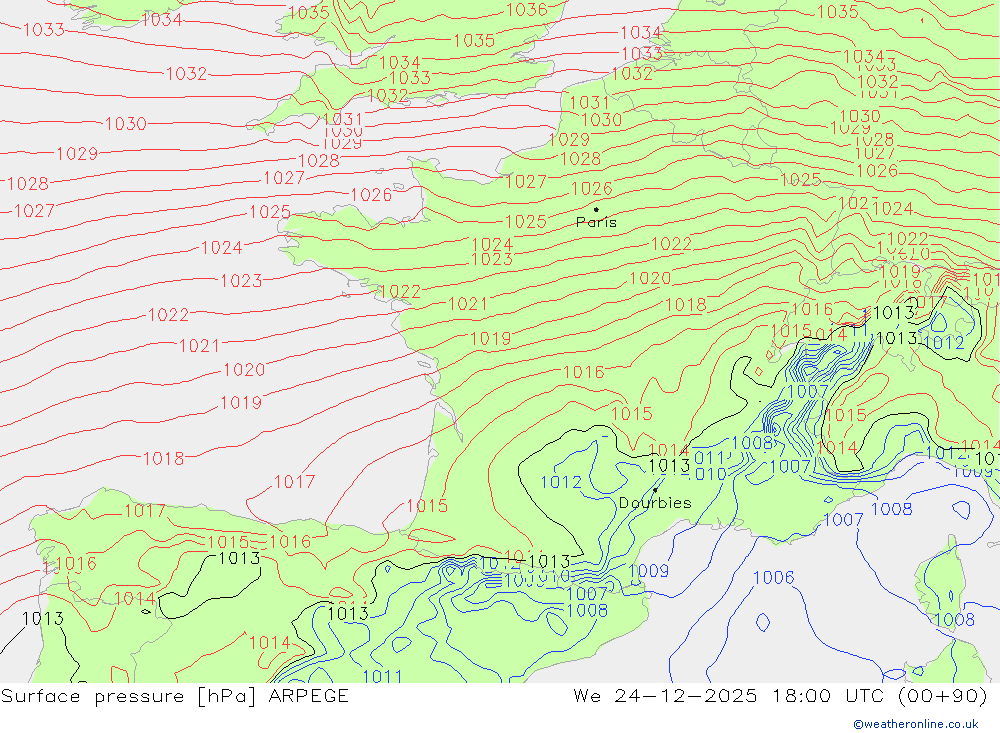Click the Dourbies location label
Image resolution: width=1000 pixels, height=733 pixels.
pyautogui.click(x=655, y=503)
